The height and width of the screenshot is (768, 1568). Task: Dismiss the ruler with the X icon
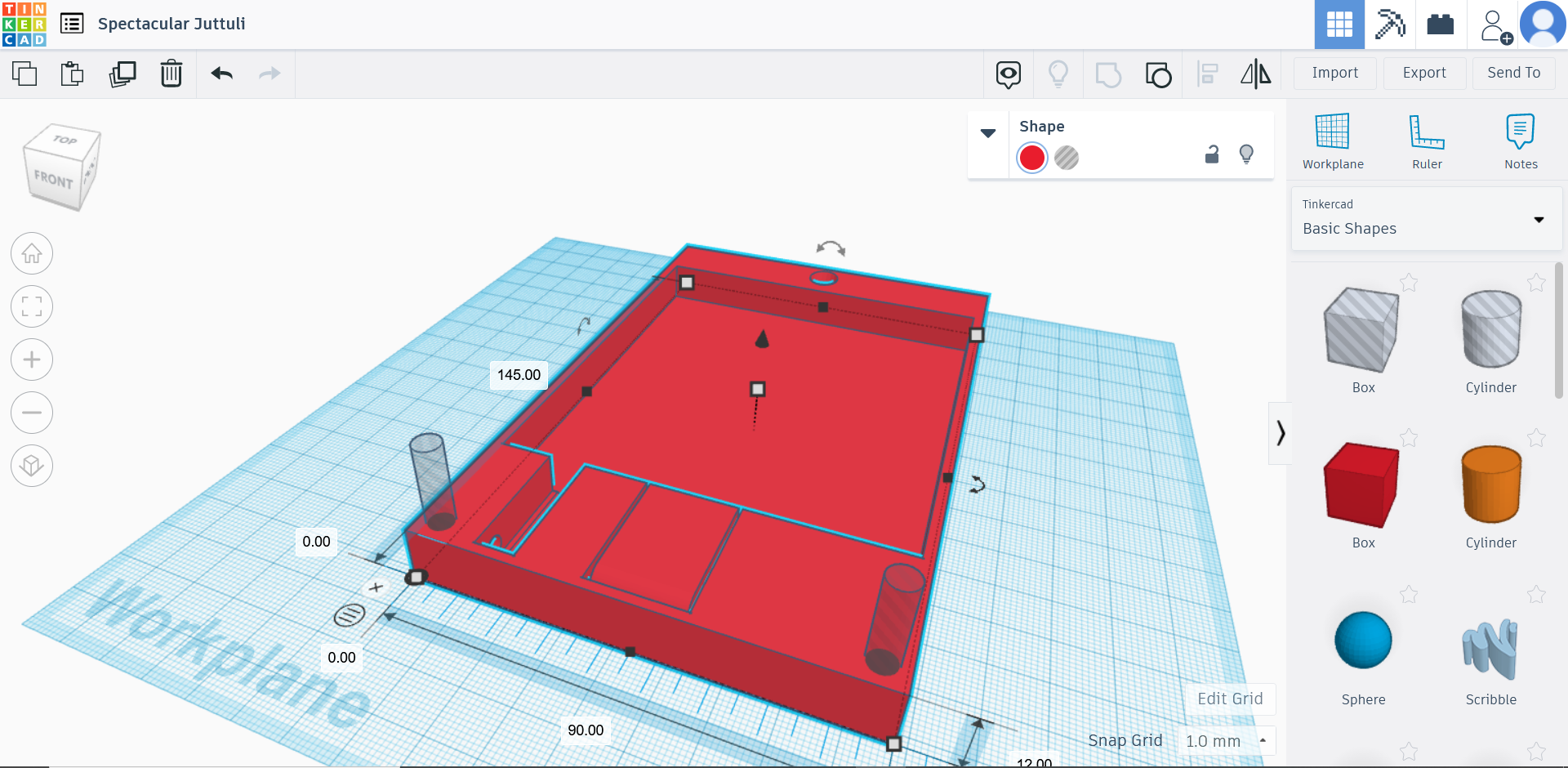376,587
